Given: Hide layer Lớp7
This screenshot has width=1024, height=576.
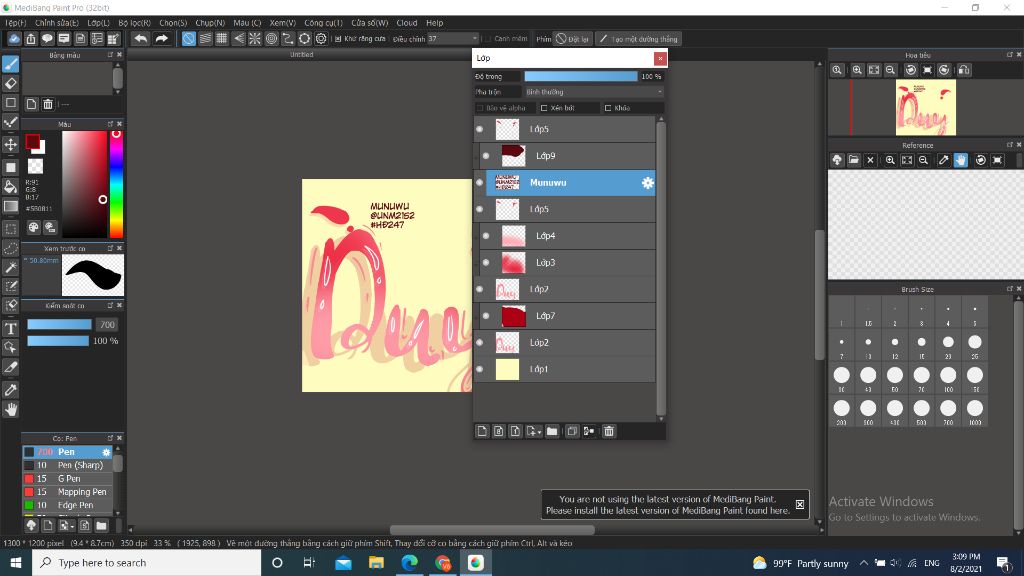Looking at the screenshot, I should pos(486,316).
